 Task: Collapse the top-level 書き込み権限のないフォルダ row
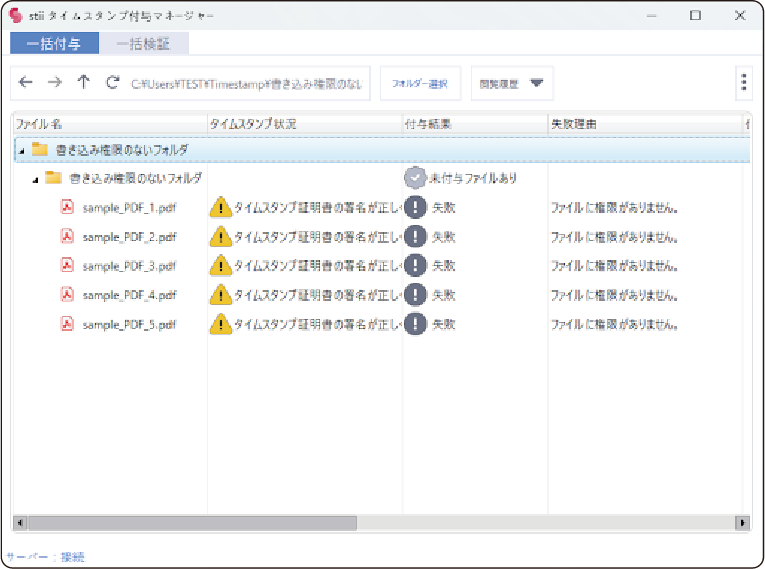[21, 151]
